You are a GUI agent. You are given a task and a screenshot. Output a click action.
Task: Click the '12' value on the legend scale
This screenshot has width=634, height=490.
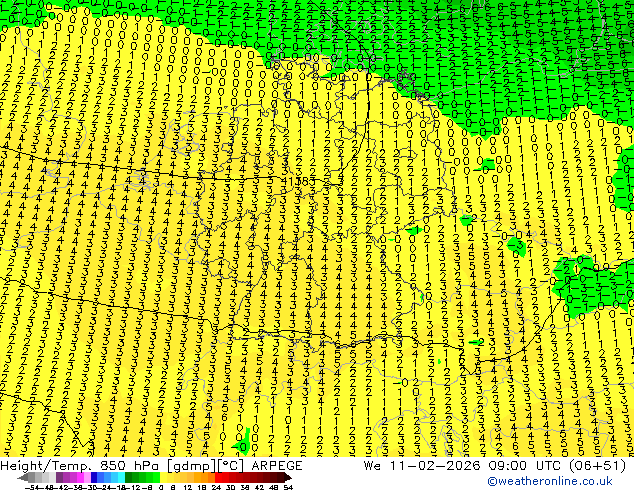coord(187,487)
